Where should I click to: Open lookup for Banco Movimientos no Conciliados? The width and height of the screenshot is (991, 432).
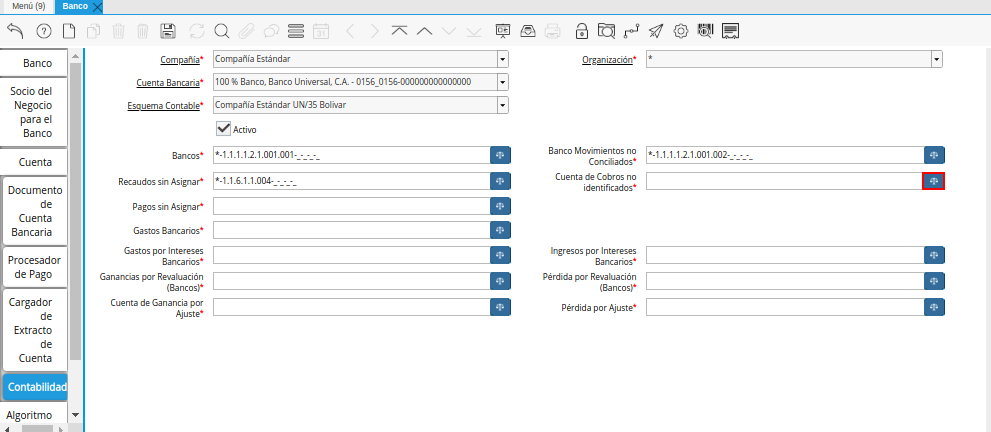934,155
